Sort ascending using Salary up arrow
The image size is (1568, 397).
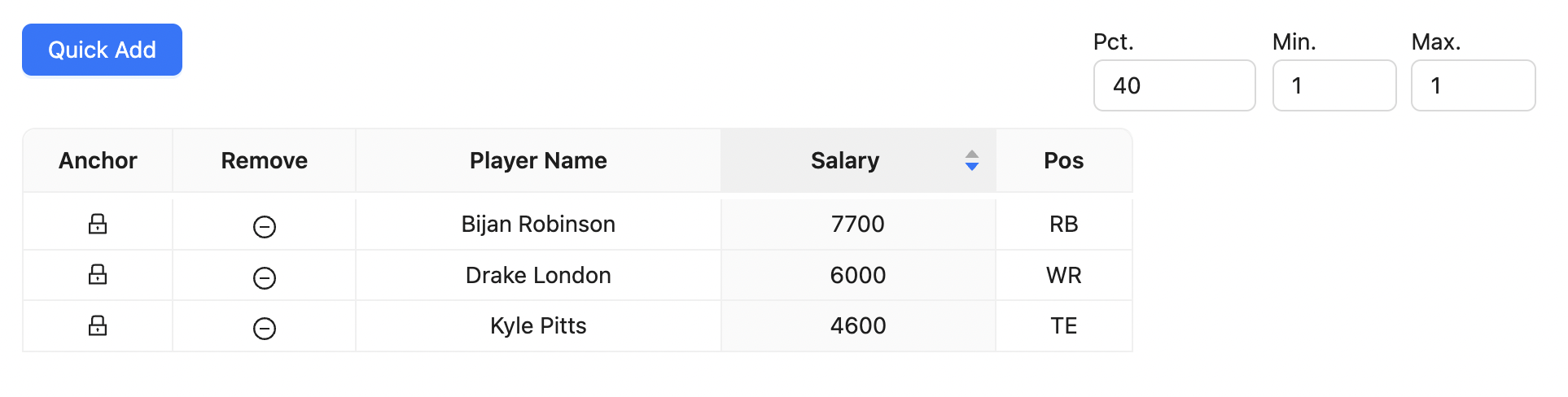[971, 155]
